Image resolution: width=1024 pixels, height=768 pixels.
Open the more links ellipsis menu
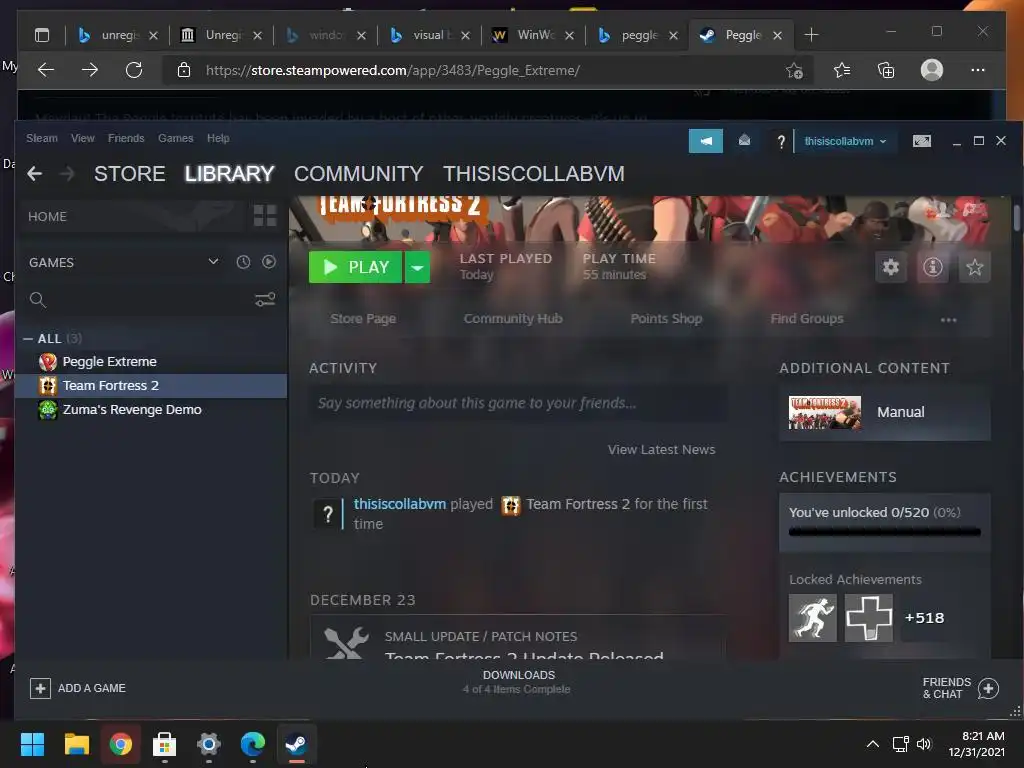click(x=948, y=320)
